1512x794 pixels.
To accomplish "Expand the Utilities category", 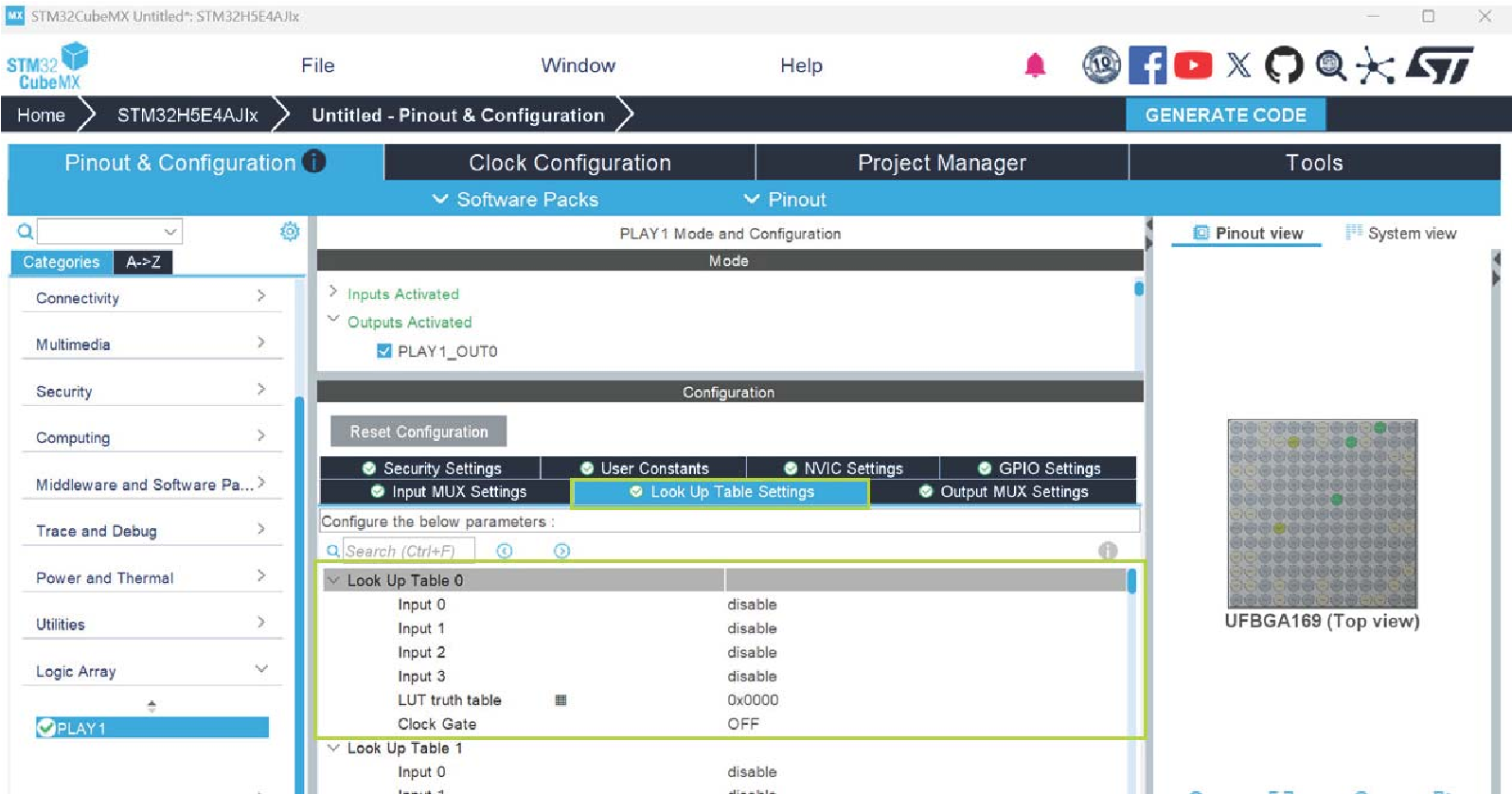I will [261, 622].
